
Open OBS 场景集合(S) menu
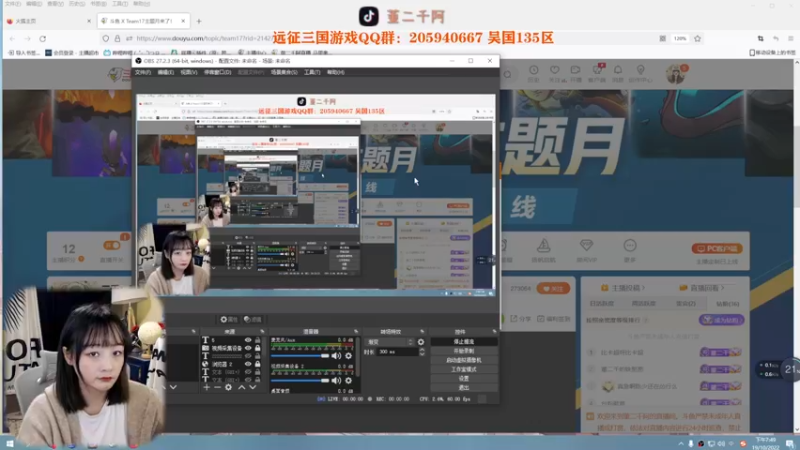(x=284, y=72)
